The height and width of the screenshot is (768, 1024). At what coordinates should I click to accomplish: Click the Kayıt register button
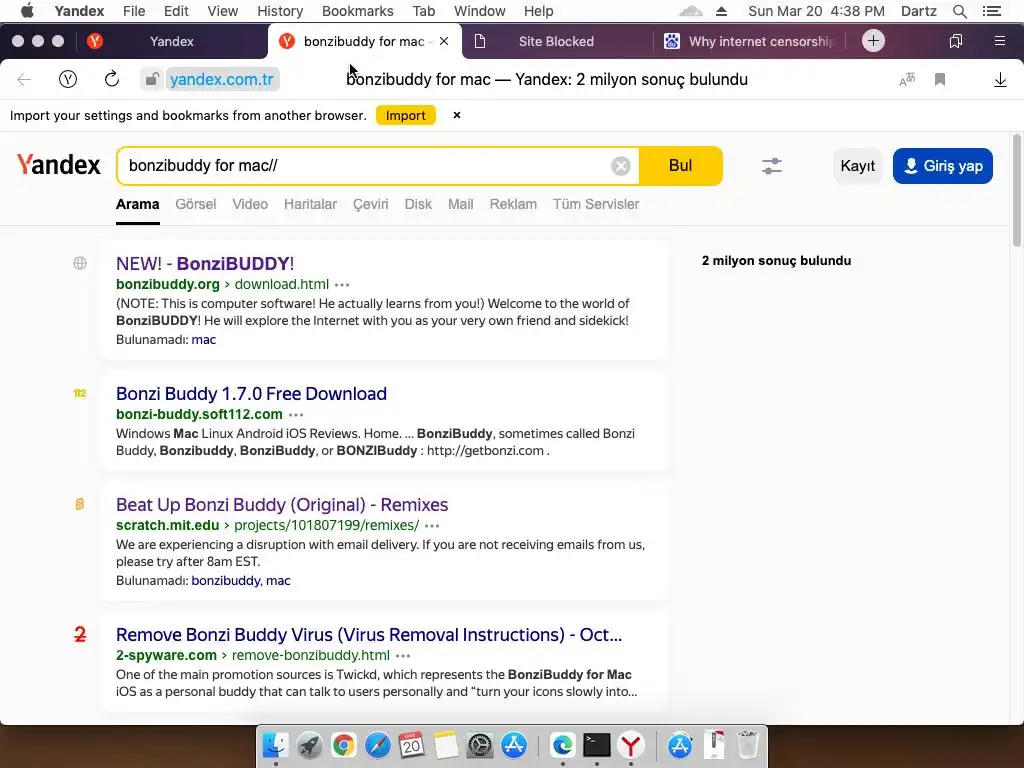(857, 166)
